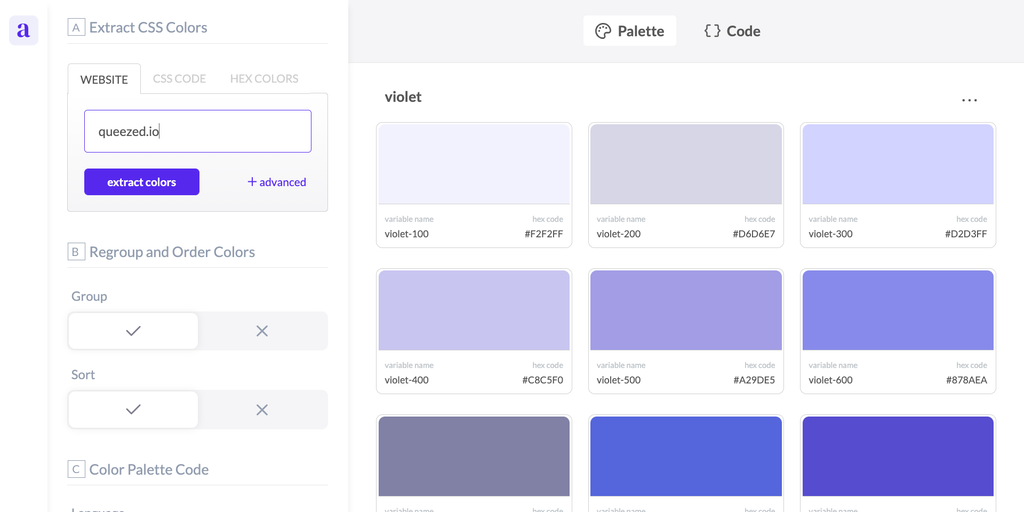Viewport: 1024px width, 512px height.
Task: Switch to the HEX COLORS tab
Action: (x=264, y=79)
